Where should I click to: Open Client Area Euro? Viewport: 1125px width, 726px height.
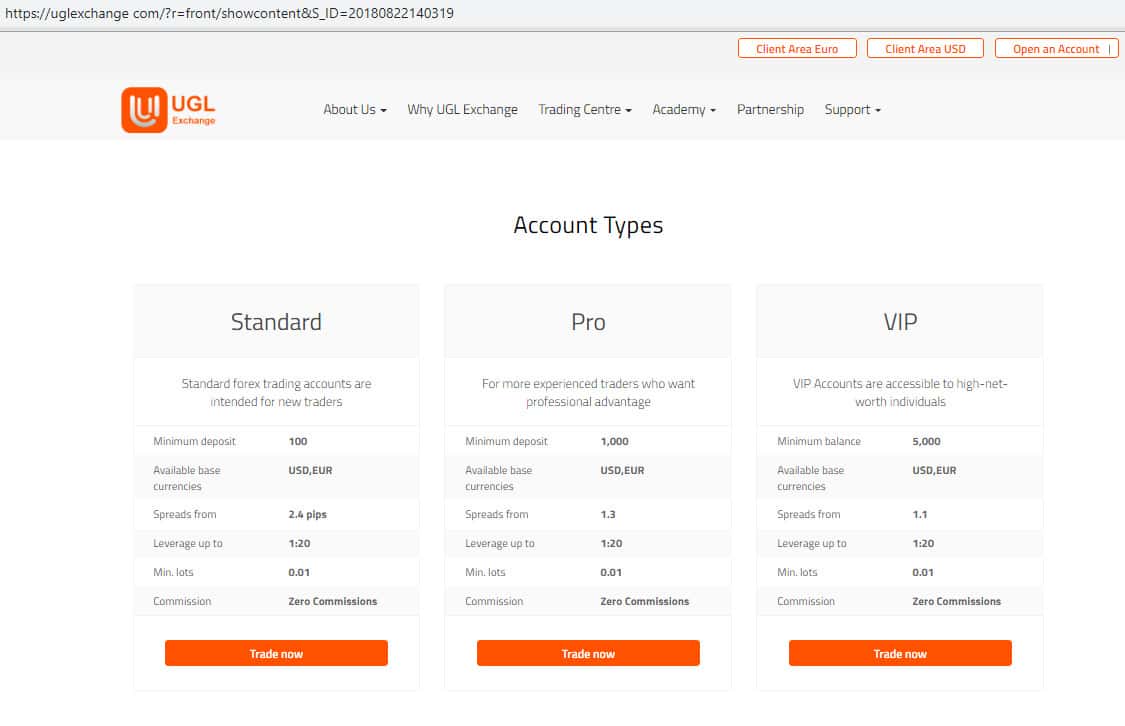point(797,49)
